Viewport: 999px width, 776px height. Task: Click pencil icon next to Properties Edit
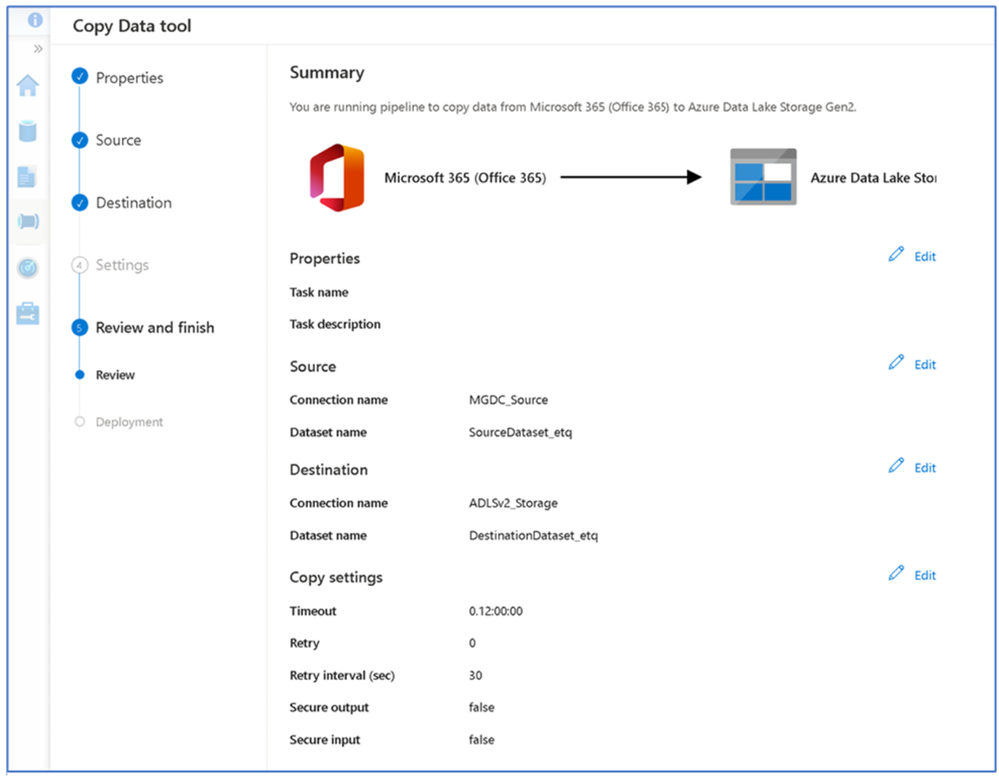[x=896, y=254]
